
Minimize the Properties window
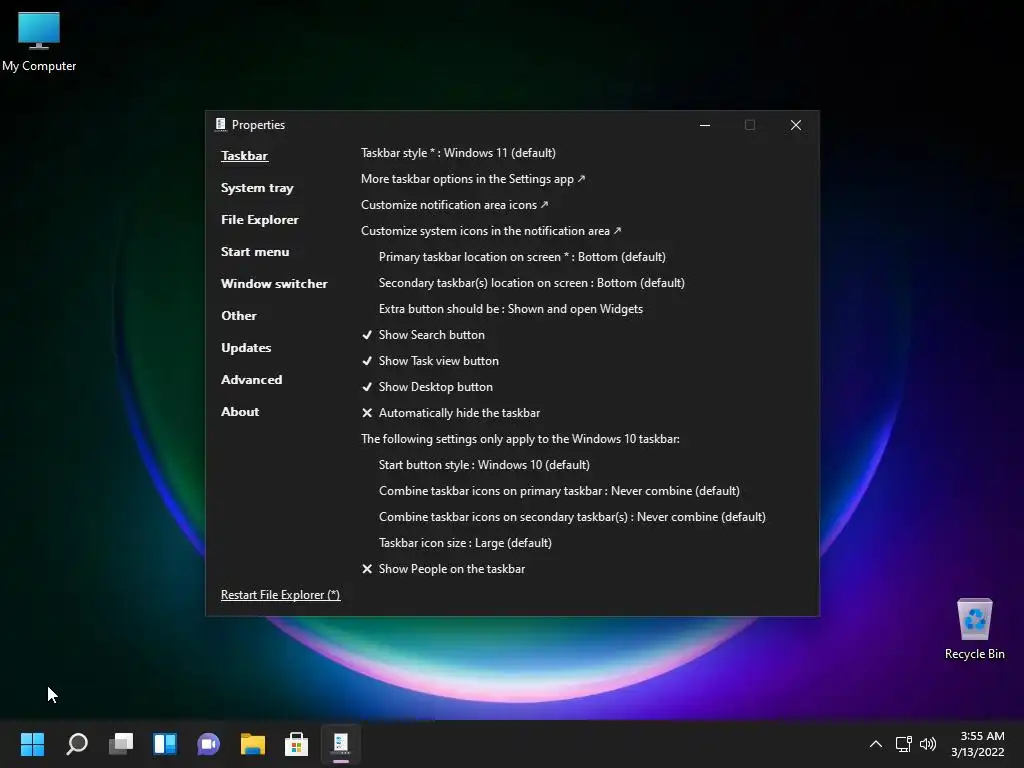[705, 125]
